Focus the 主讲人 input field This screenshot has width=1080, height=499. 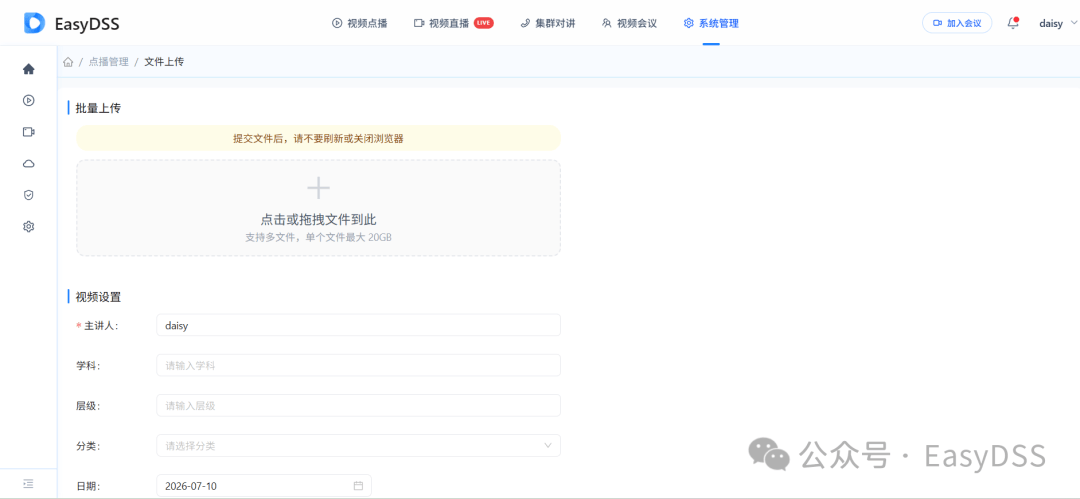(358, 325)
